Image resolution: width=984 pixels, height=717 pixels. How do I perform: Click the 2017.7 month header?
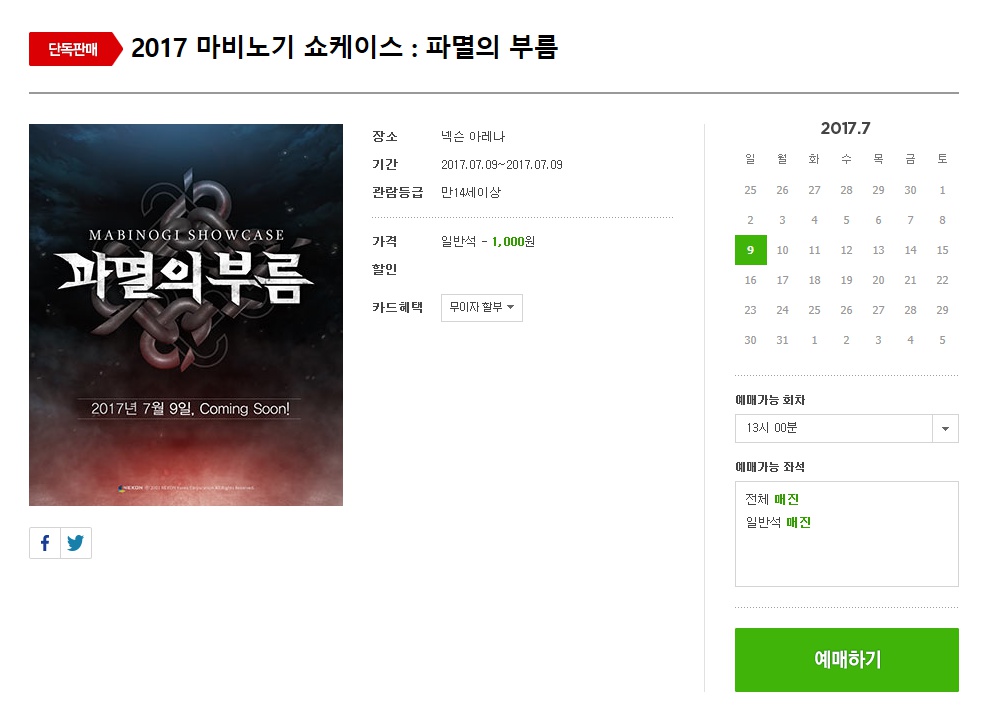(845, 129)
